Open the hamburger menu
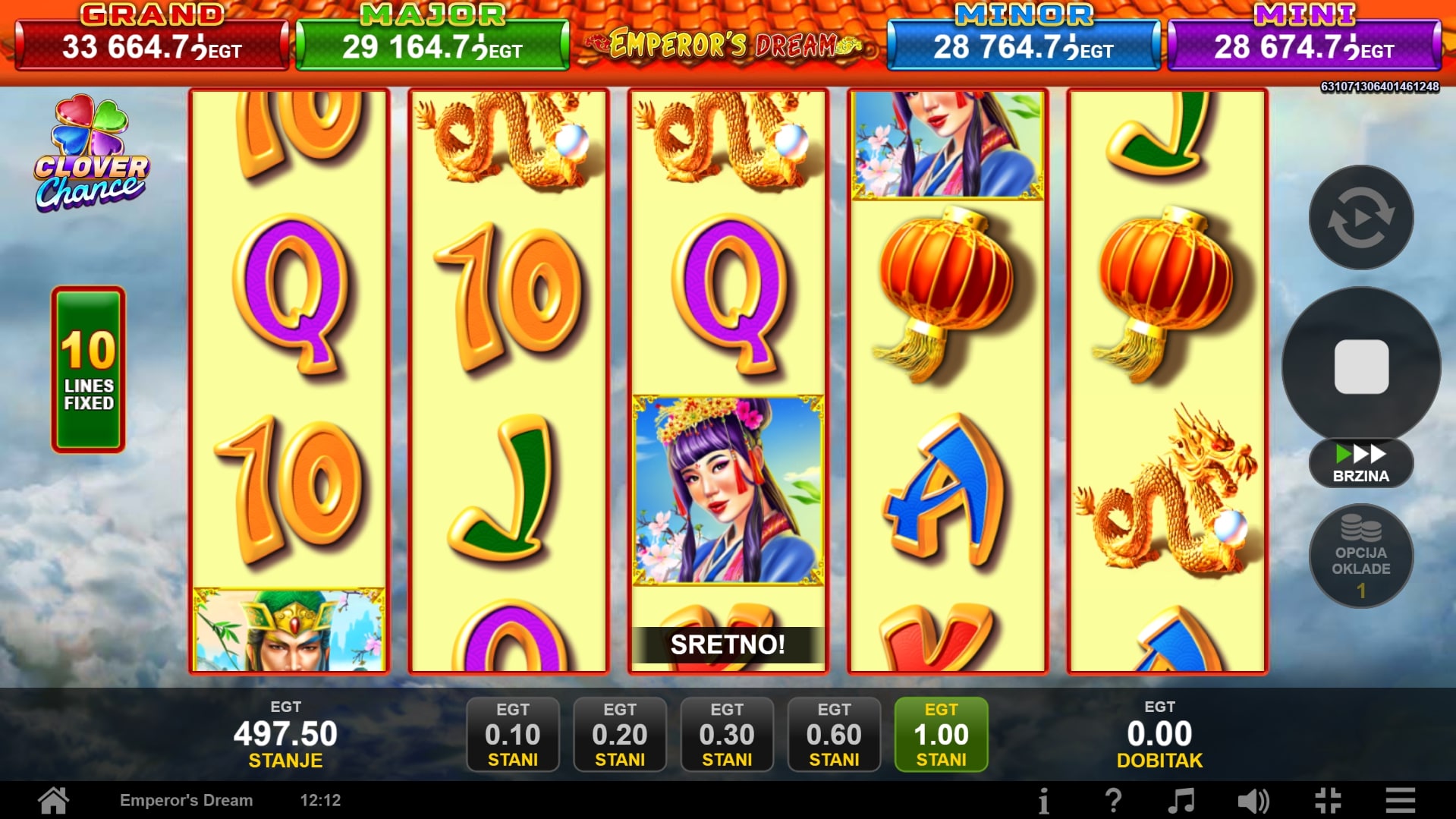The height and width of the screenshot is (819, 1456). point(1401,800)
